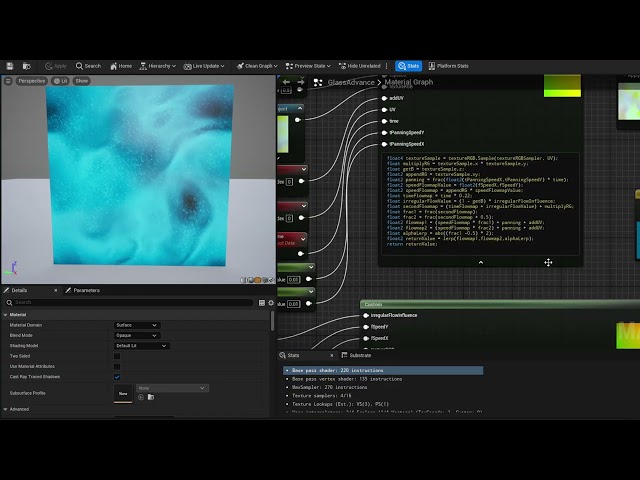Click the Browse to asset icon

coord(27,66)
